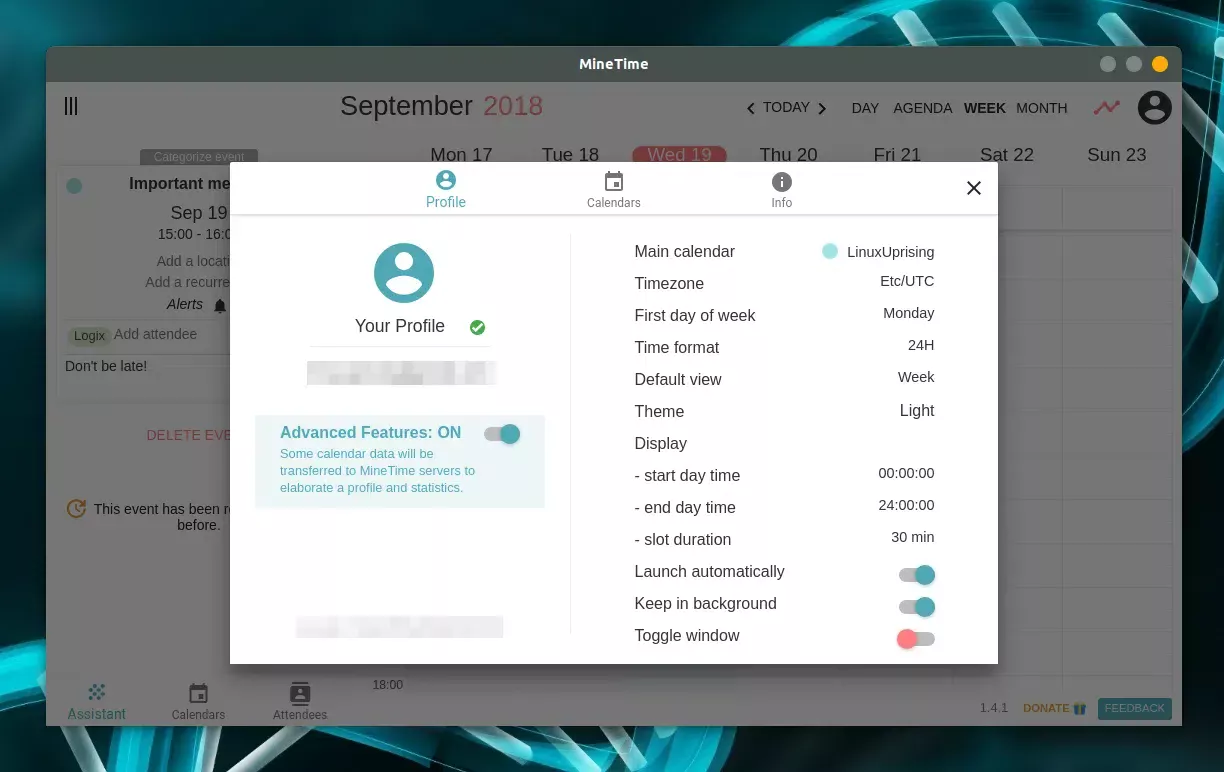1224x772 pixels.
Task: Click the orange window control button
Action: [1160, 64]
